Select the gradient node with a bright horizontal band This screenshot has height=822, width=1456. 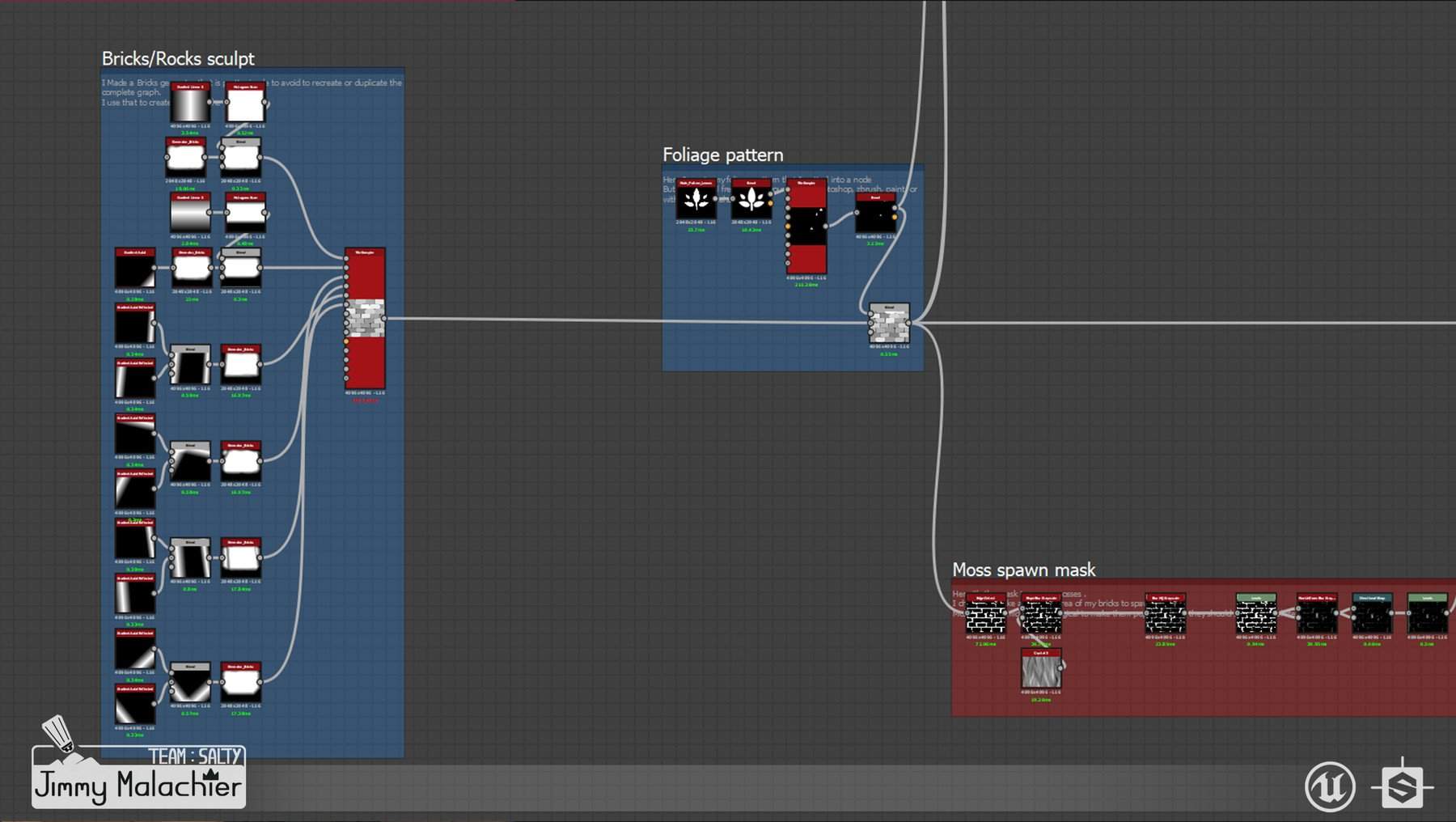190,214
